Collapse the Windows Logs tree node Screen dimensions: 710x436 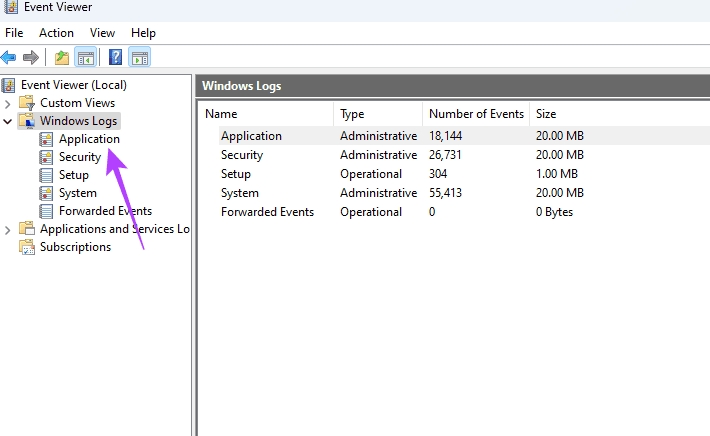pyautogui.click(x=9, y=122)
